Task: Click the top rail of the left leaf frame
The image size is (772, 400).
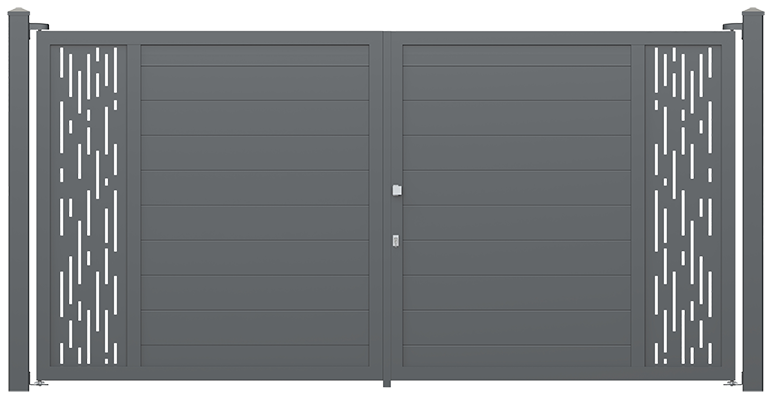Action: [210, 38]
